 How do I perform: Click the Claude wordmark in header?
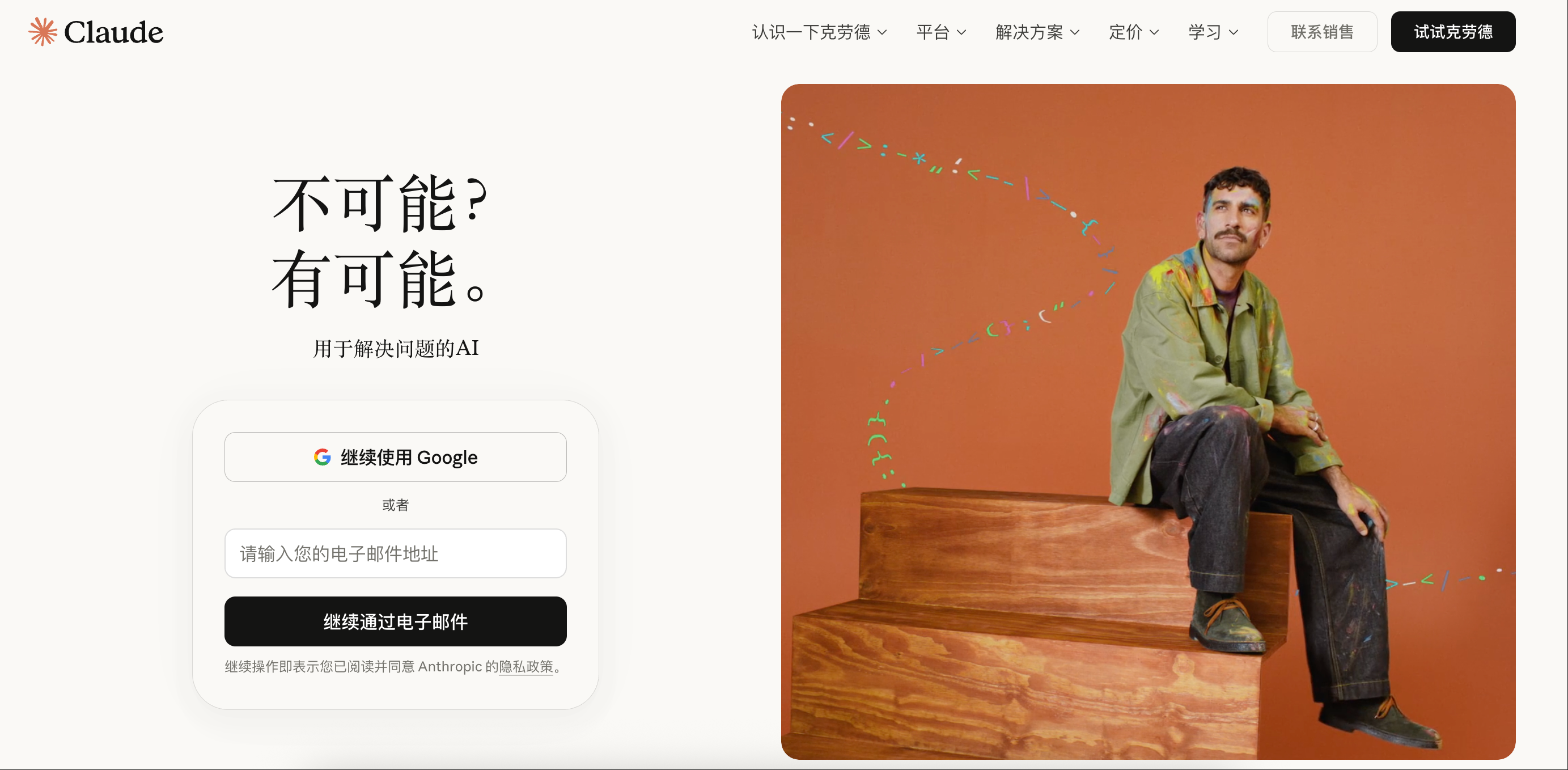[x=114, y=32]
